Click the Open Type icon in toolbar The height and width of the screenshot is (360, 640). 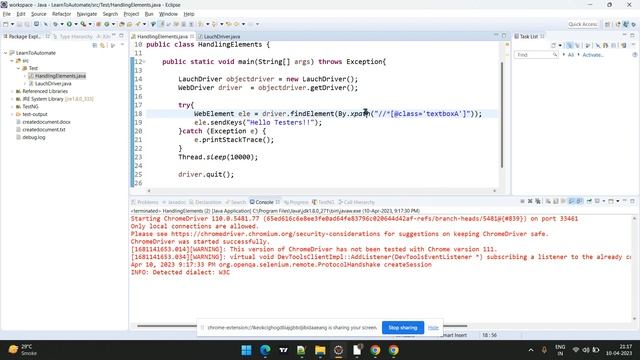coord(121,24)
